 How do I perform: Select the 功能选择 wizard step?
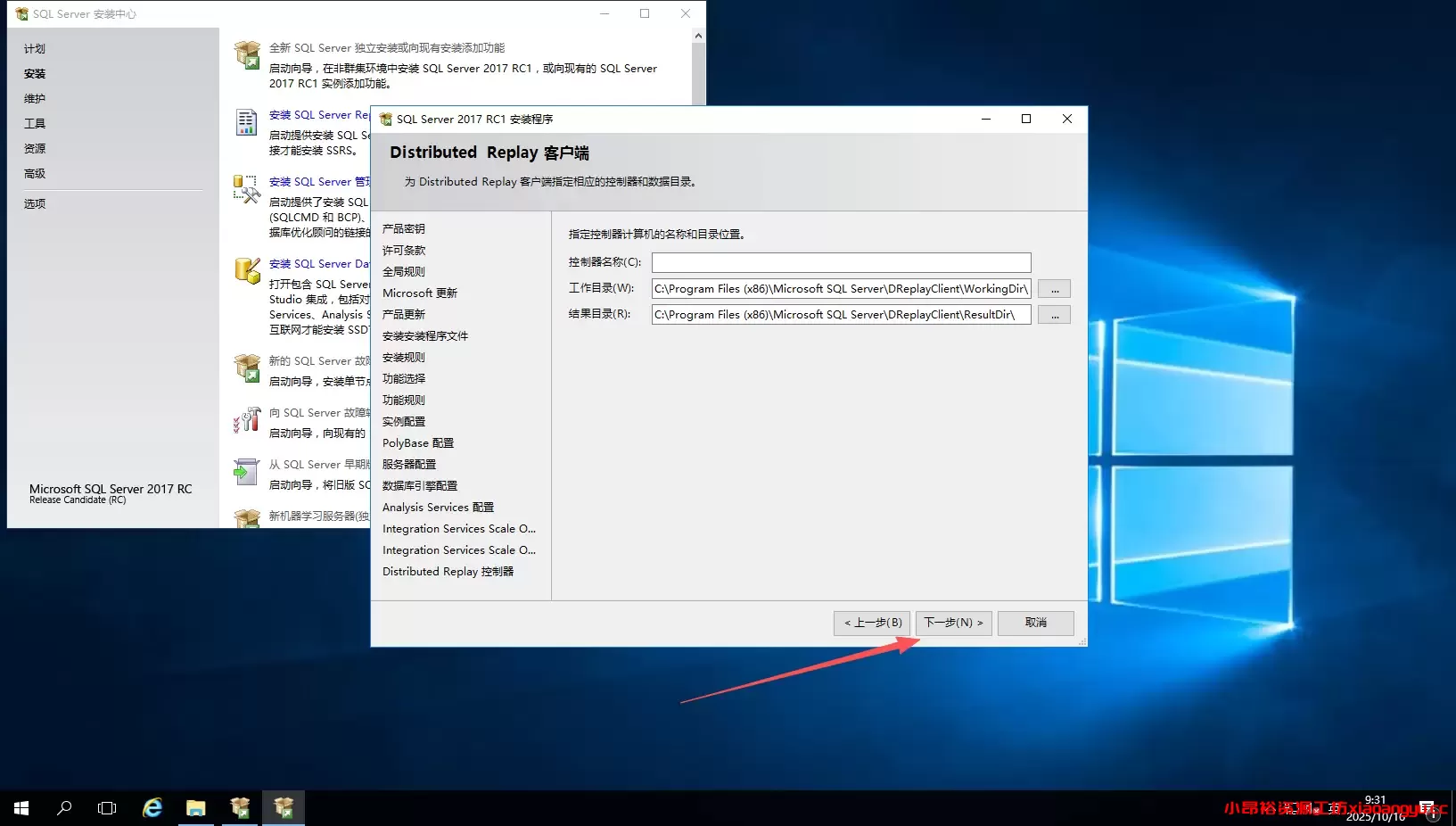tap(403, 378)
